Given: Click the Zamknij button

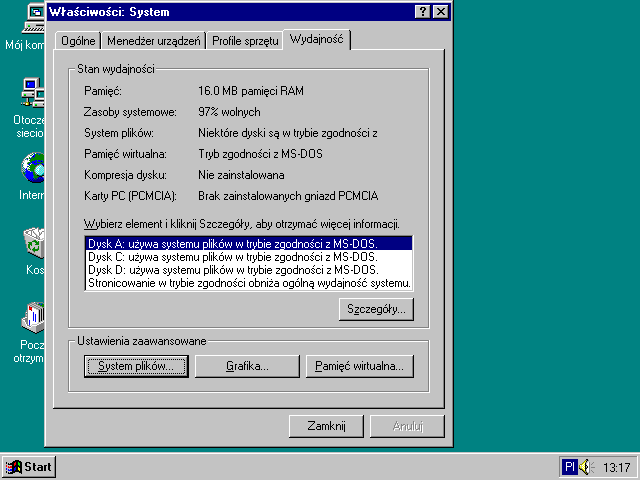Looking at the screenshot, I should pyautogui.click(x=326, y=426).
